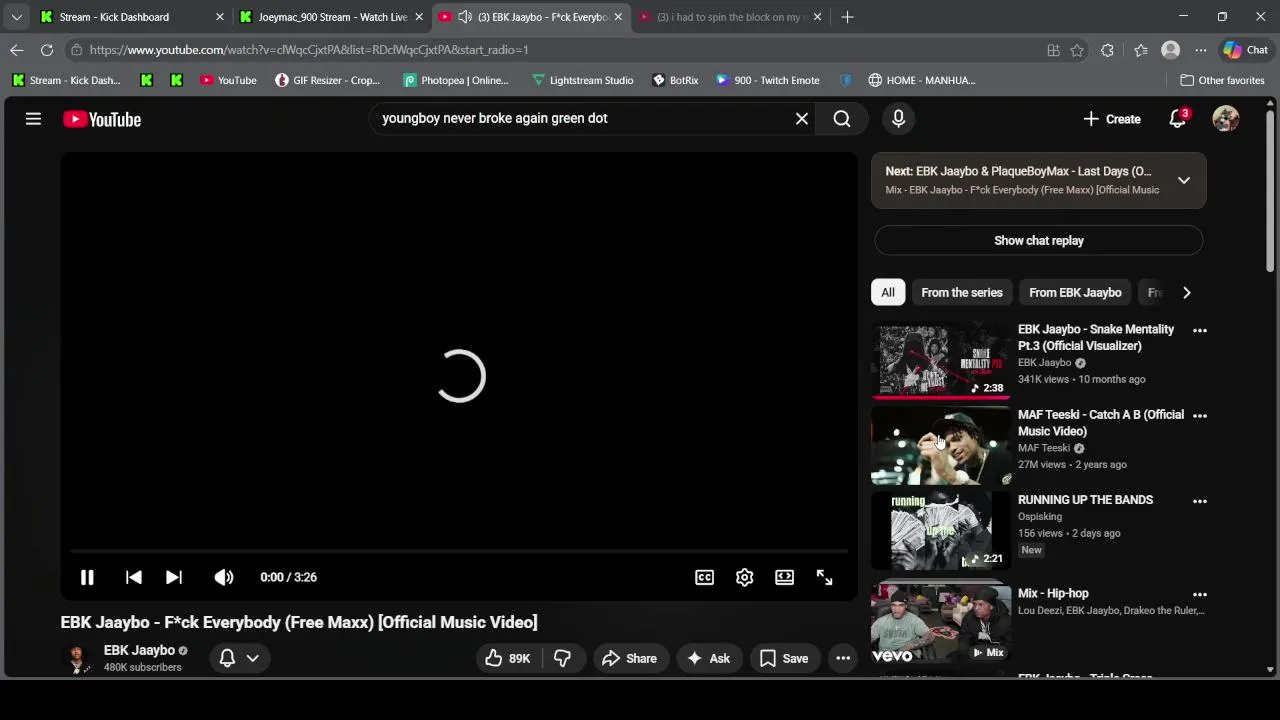Pause the video
The image size is (1280, 720).
coord(87,577)
